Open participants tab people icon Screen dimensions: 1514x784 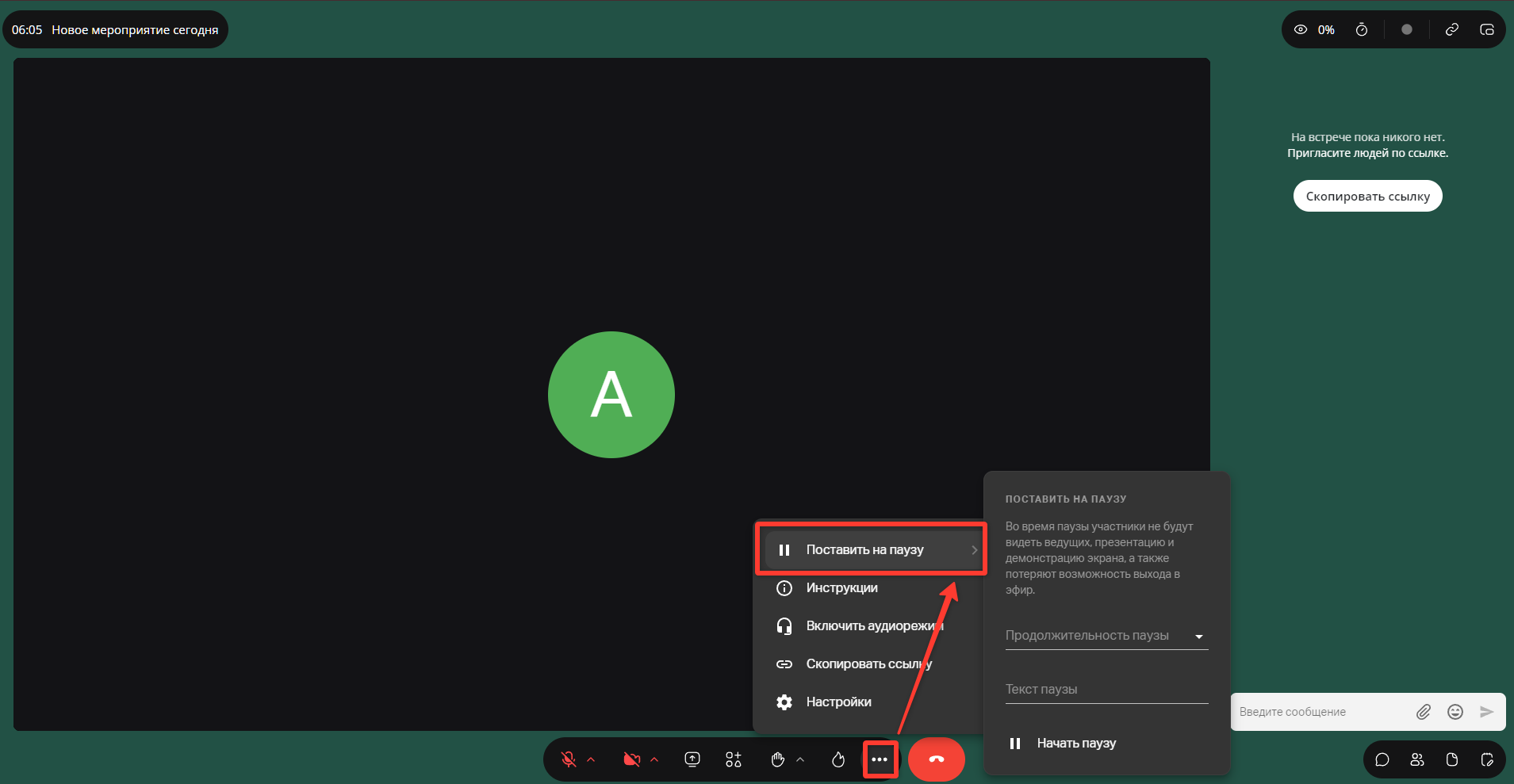point(1417,759)
